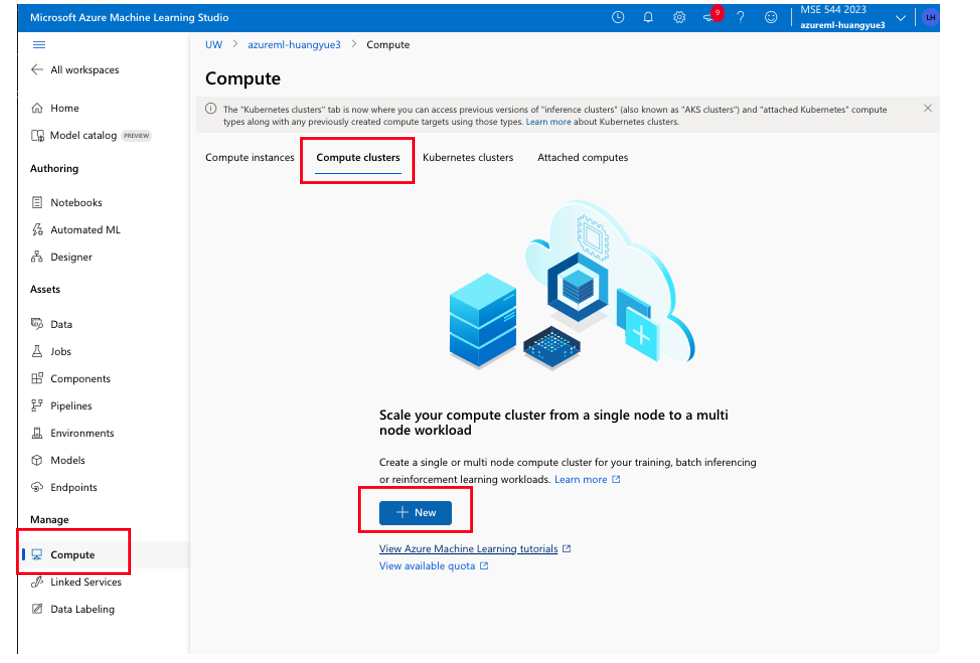Viewport: 980px width, 663px height.
Task: Click the Environments icon
Action: (x=38, y=433)
